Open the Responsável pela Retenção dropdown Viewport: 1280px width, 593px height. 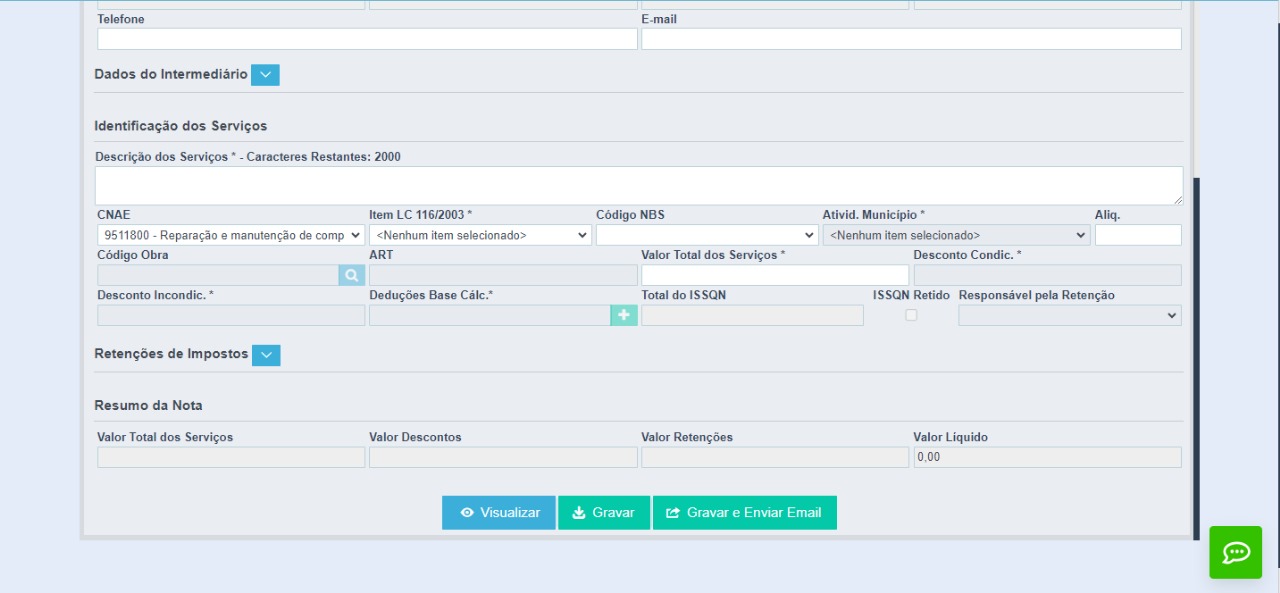tap(1069, 315)
